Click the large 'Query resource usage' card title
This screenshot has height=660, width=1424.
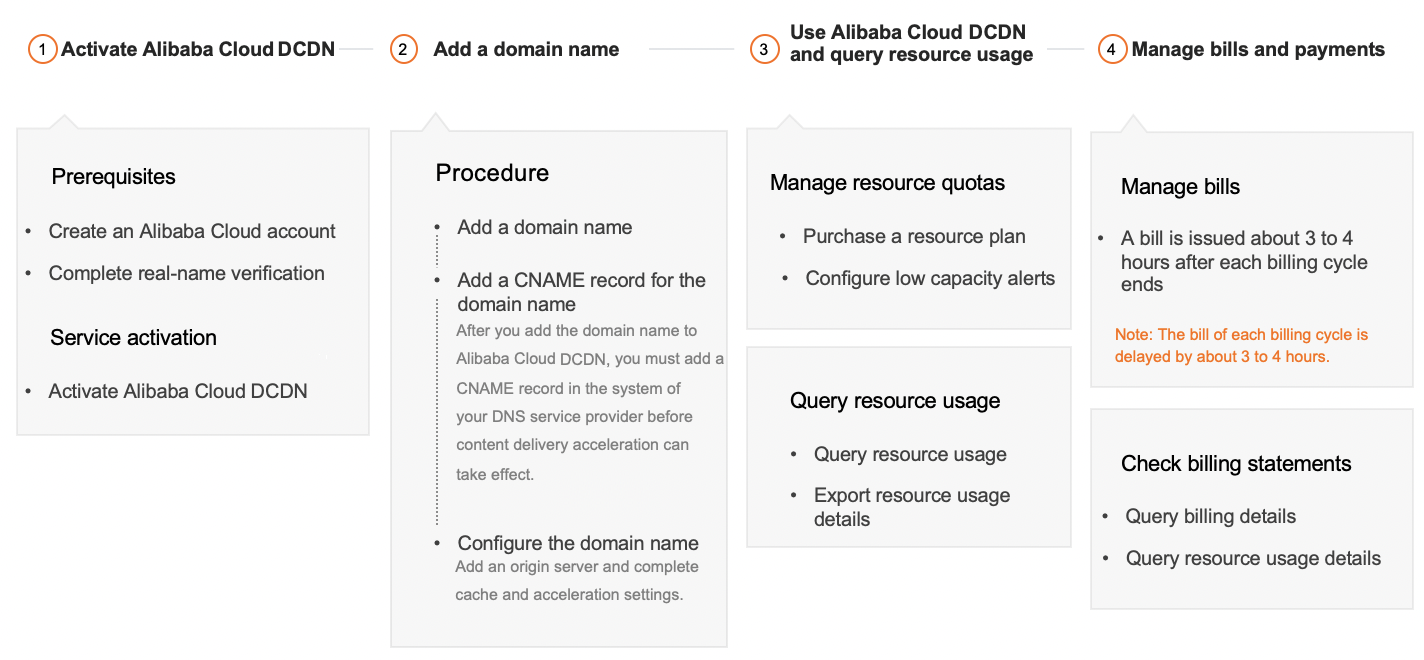click(895, 401)
